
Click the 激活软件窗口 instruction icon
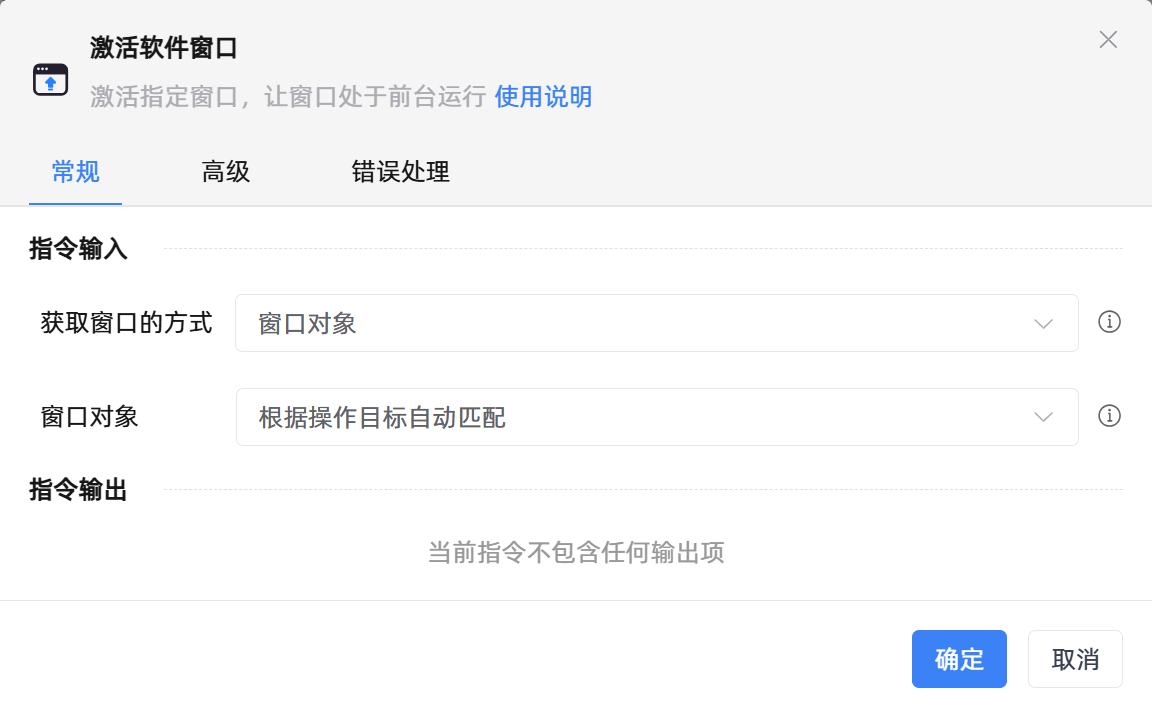[50, 76]
